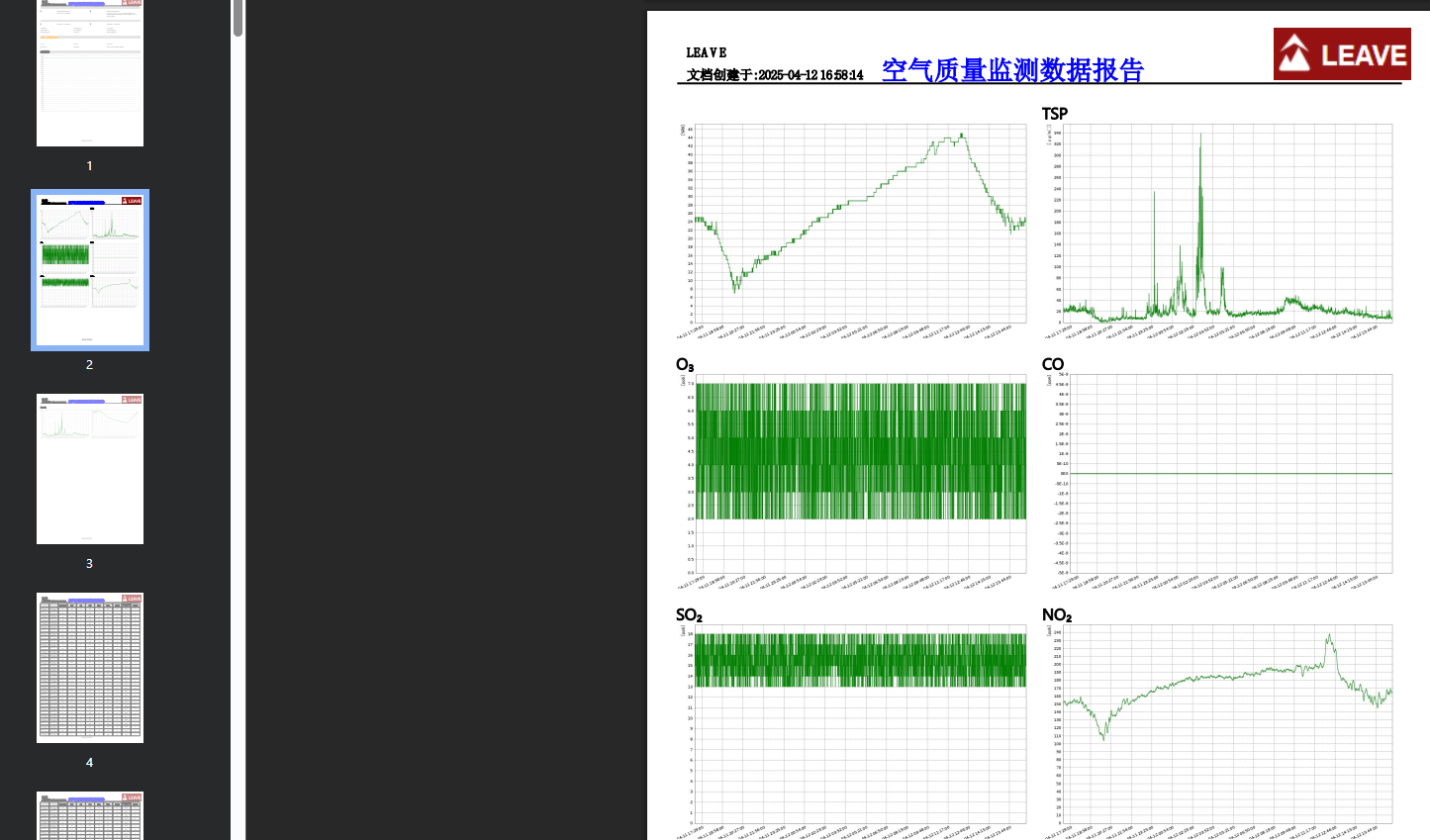Image resolution: width=1430 pixels, height=840 pixels.
Task: Jump to page 3 thumbnail
Action: click(90, 469)
